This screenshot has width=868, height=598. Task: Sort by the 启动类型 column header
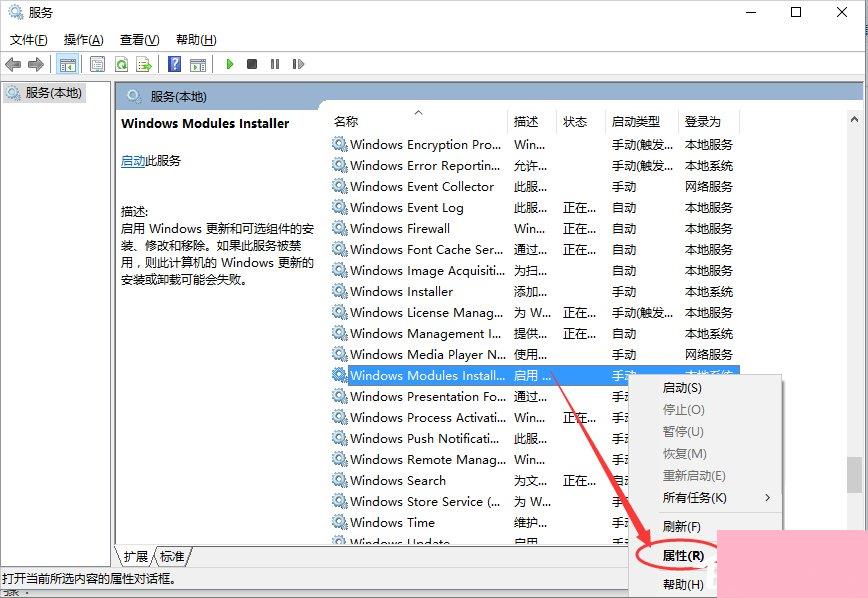(636, 121)
